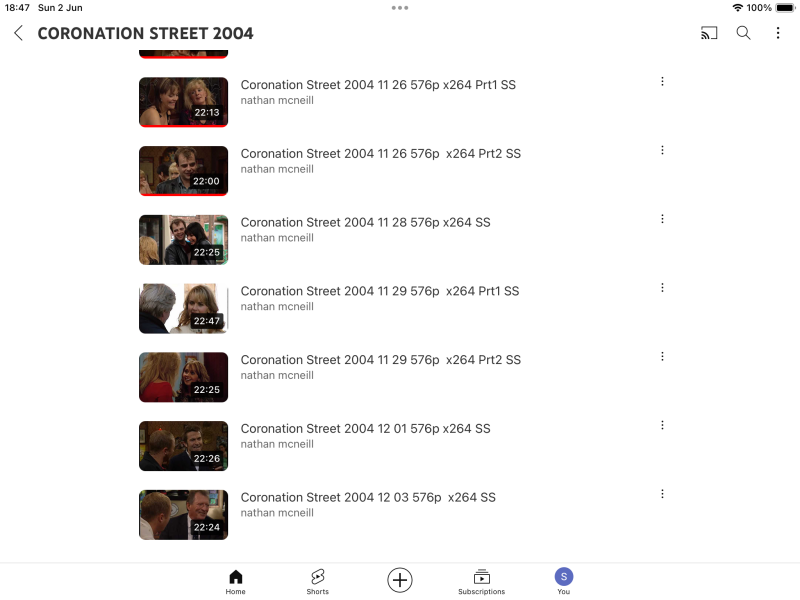
Task: Switch to the Shorts tab
Action: click(x=317, y=582)
